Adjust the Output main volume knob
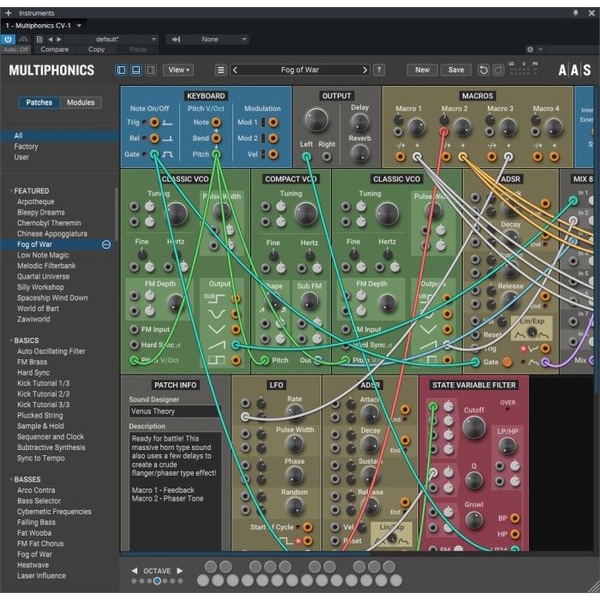 [x=316, y=120]
